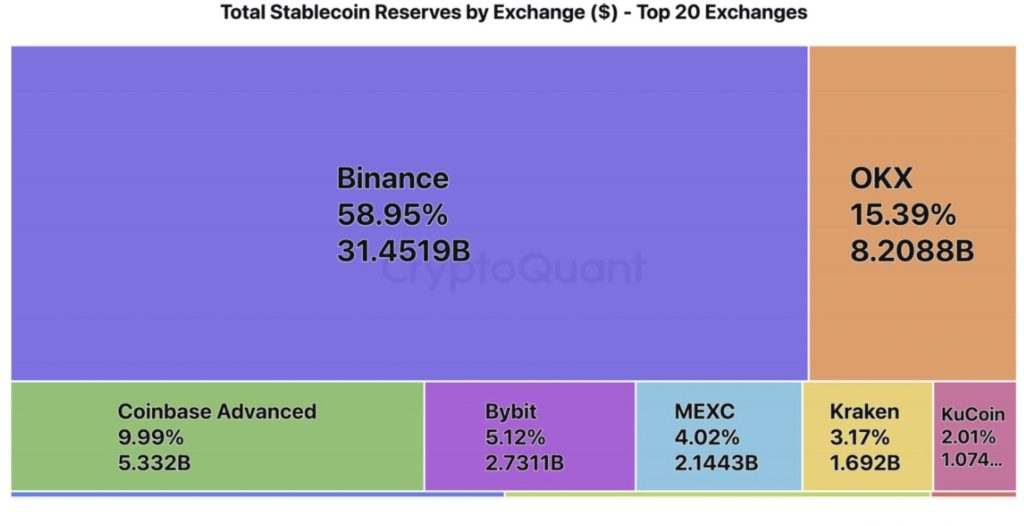Screen dimensions: 1024x526
Task: Click Binance's 58.95% share text
Action: pyautogui.click(x=392, y=215)
